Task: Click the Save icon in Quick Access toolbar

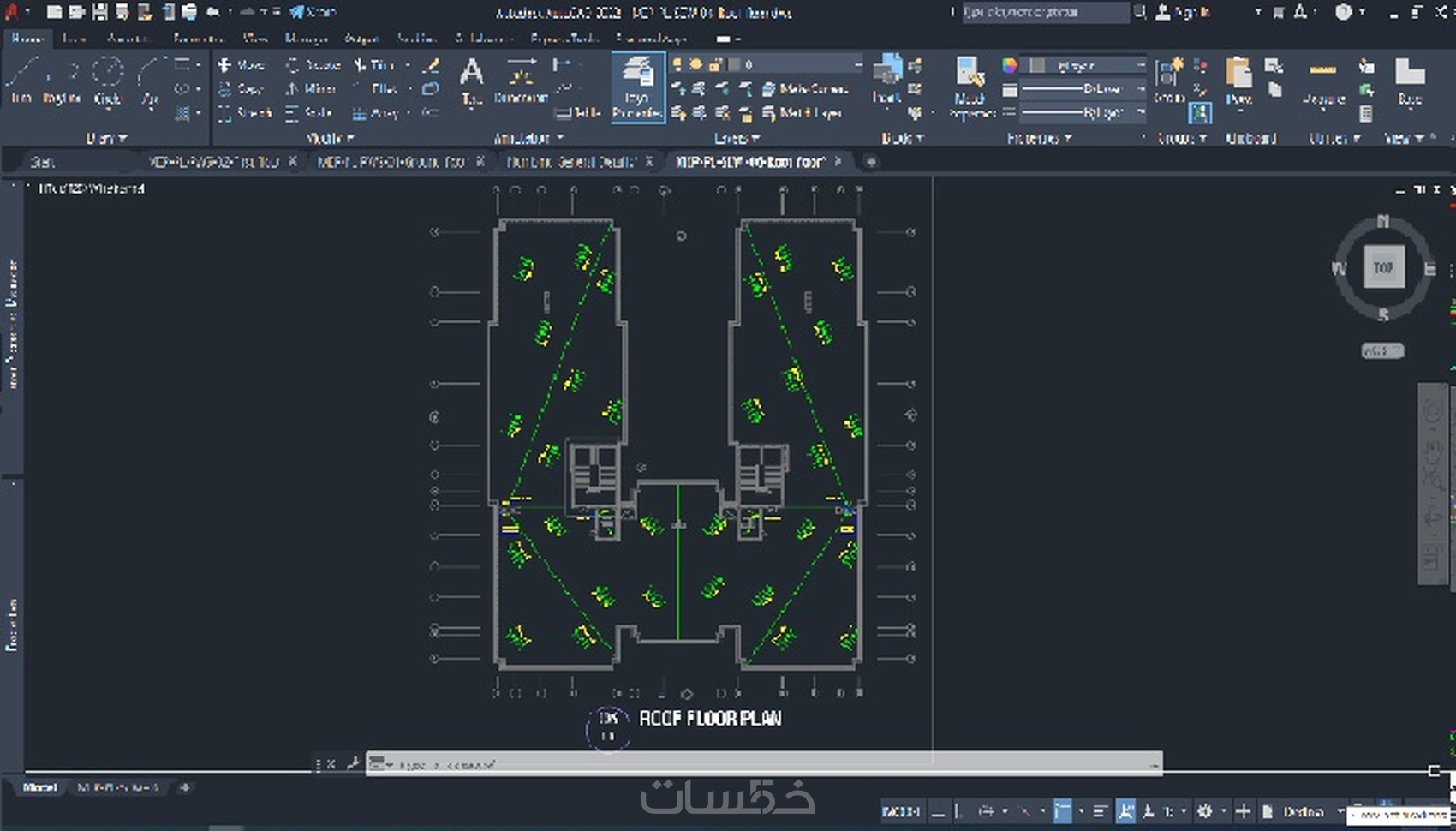Action: point(99,12)
